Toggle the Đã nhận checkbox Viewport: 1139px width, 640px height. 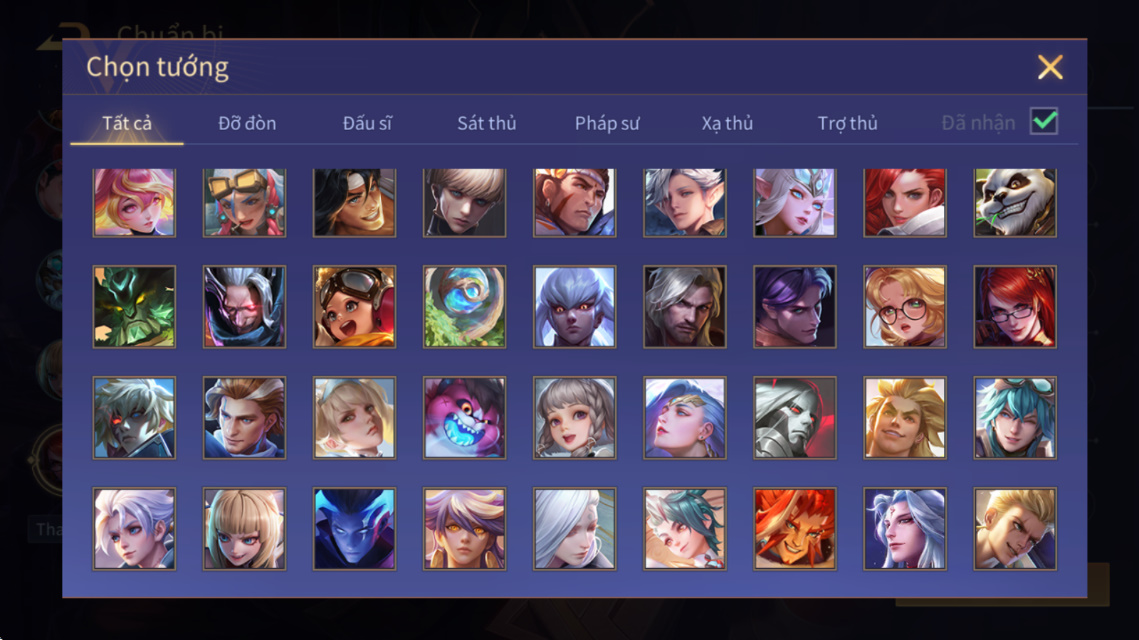coord(1044,121)
